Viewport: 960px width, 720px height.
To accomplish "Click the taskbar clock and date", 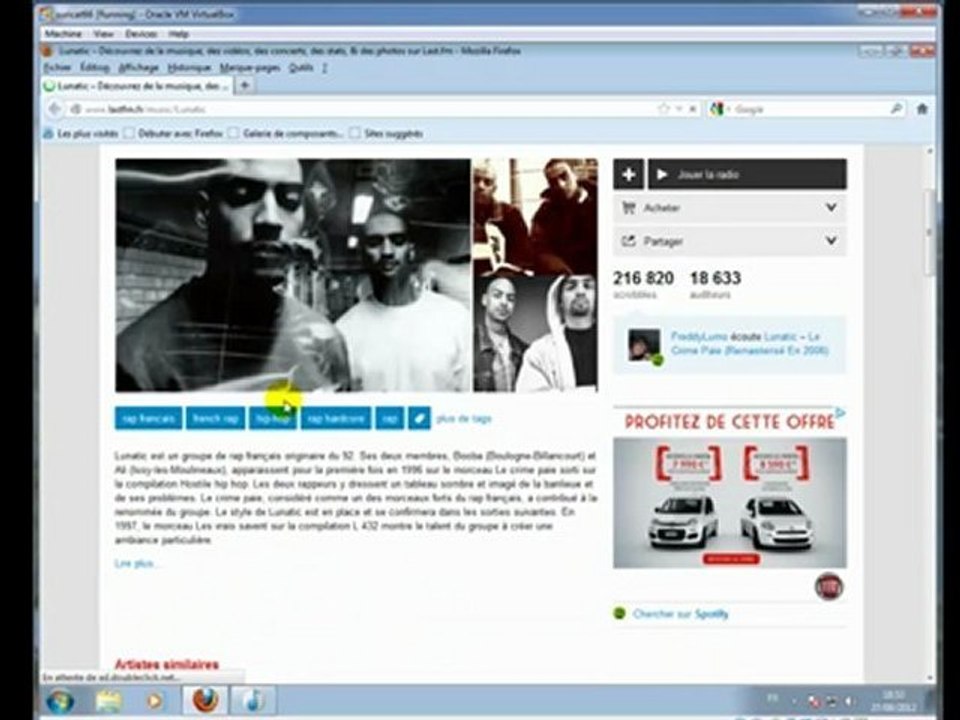I will (893, 700).
